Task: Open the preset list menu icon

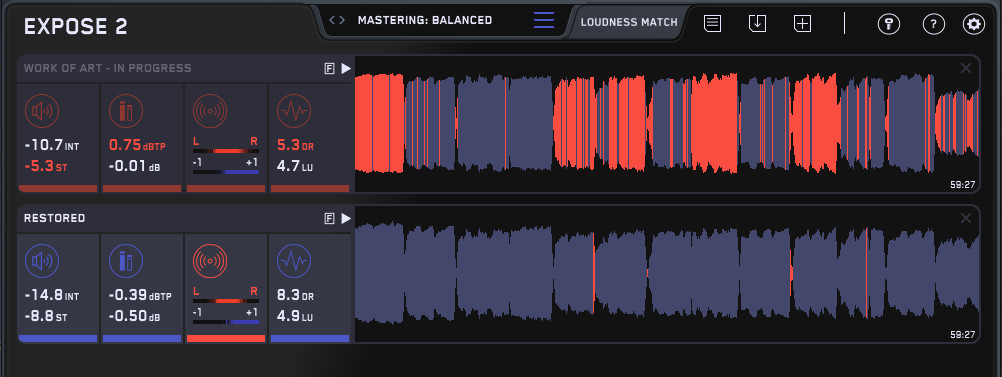Action: pyautogui.click(x=544, y=20)
